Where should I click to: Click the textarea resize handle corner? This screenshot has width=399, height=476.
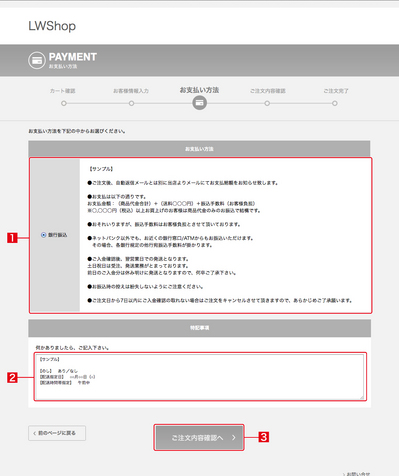tap(362, 397)
